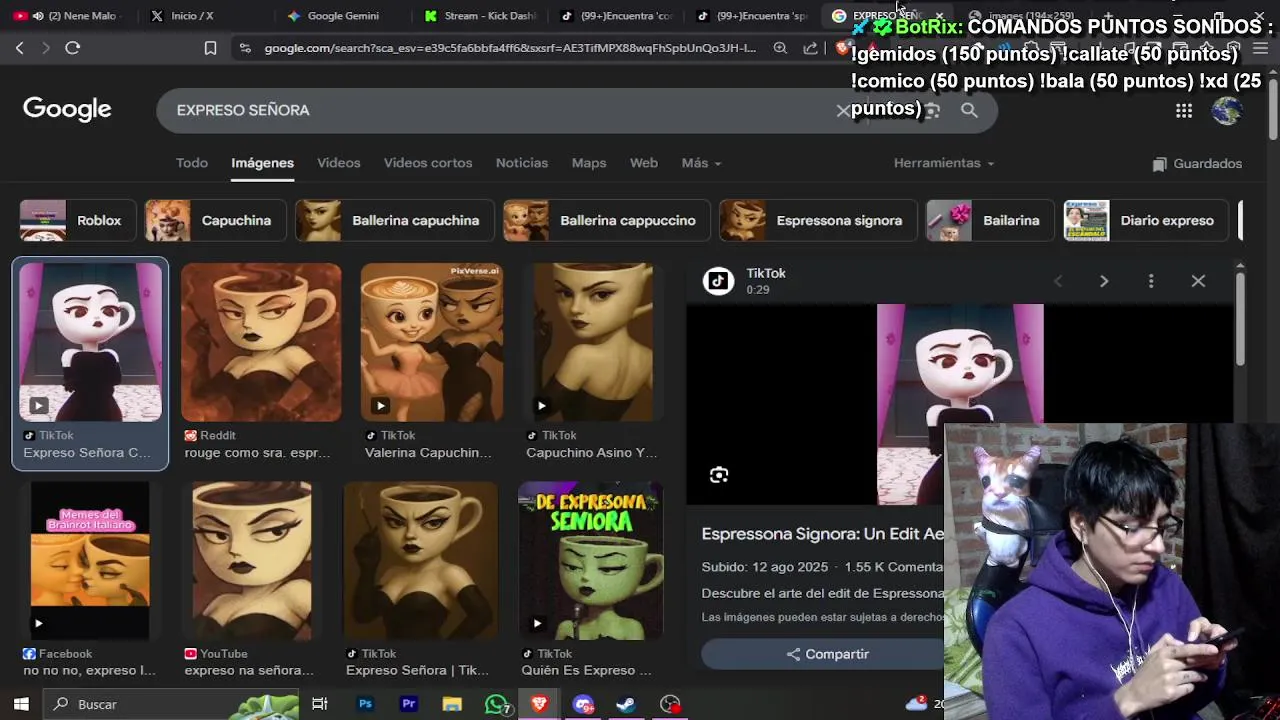Switch to the Nene Malo YouTube tab
Viewport: 1280px width, 720px height.
click(70, 16)
